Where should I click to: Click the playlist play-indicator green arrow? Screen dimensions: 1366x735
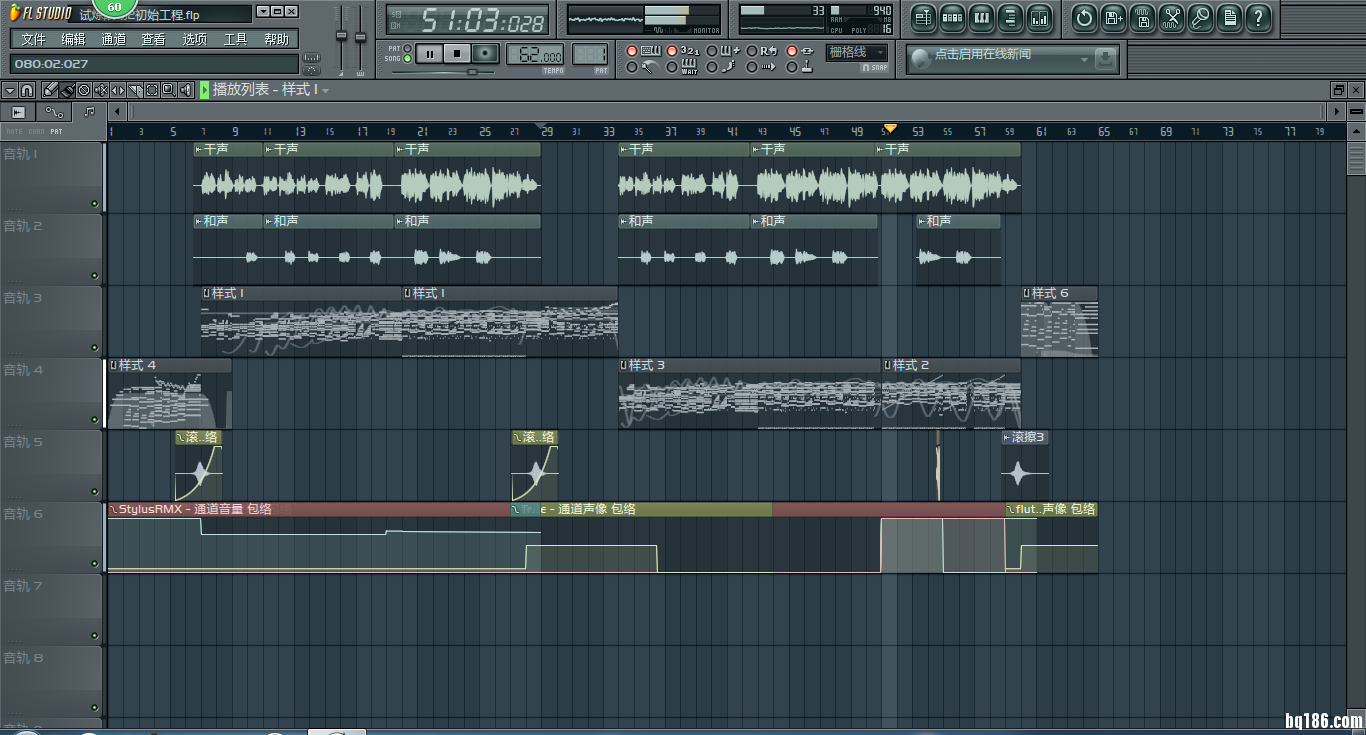pos(204,90)
